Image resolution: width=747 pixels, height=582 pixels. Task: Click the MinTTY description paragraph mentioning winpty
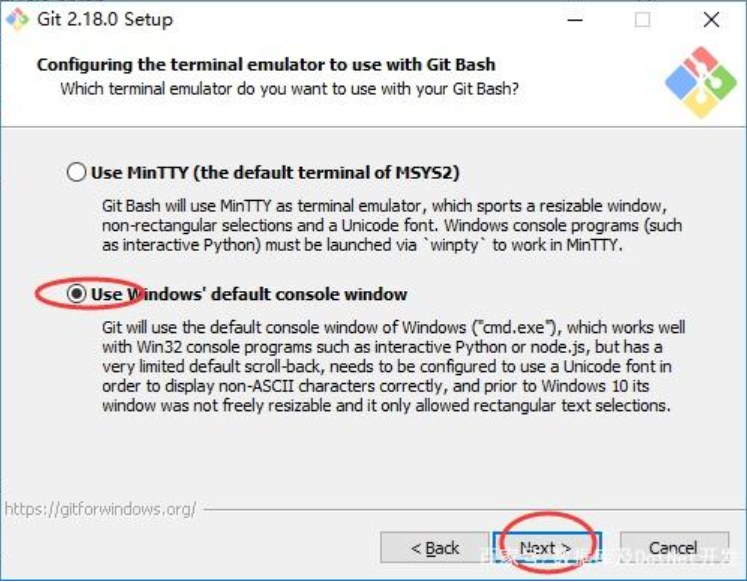pyautogui.click(x=392, y=225)
